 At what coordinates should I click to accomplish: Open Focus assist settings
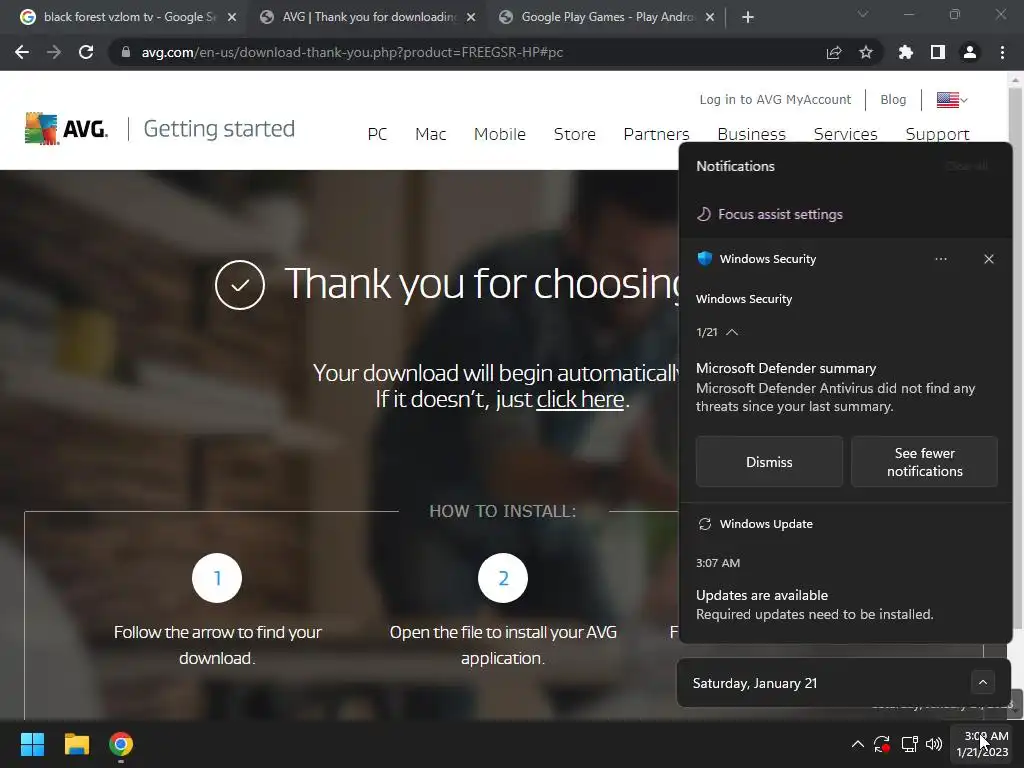(770, 214)
